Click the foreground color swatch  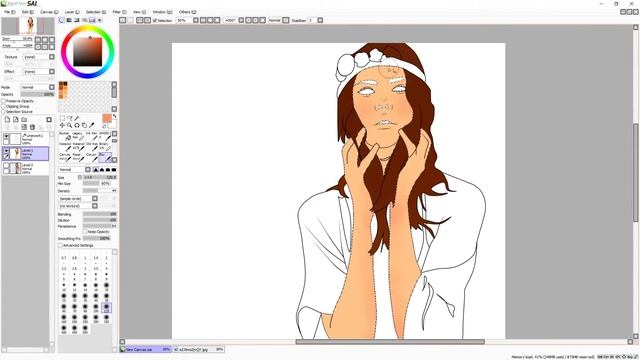[x=107, y=118]
